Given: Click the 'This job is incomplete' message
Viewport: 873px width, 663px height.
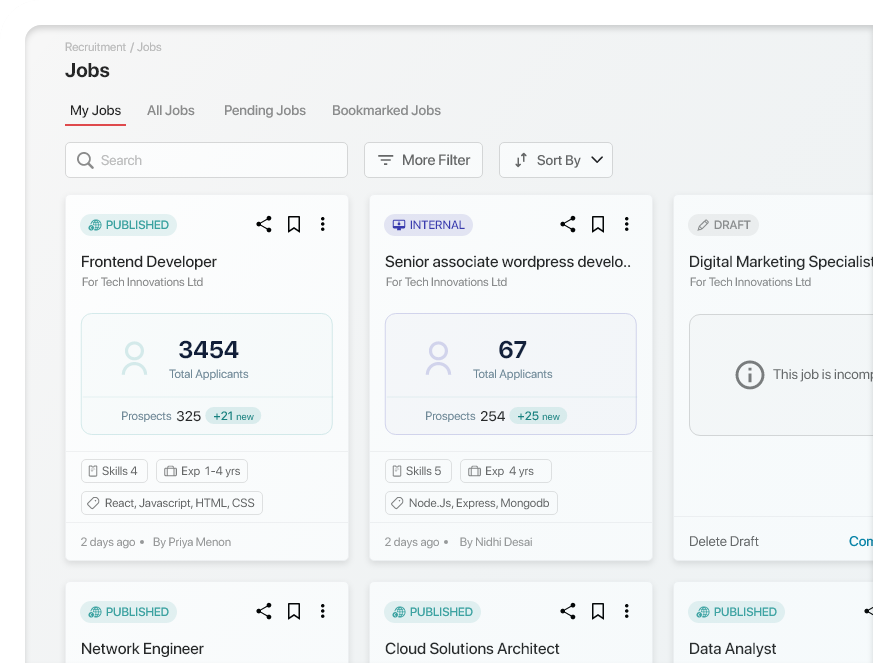Looking at the screenshot, I should pyautogui.click(x=823, y=375).
